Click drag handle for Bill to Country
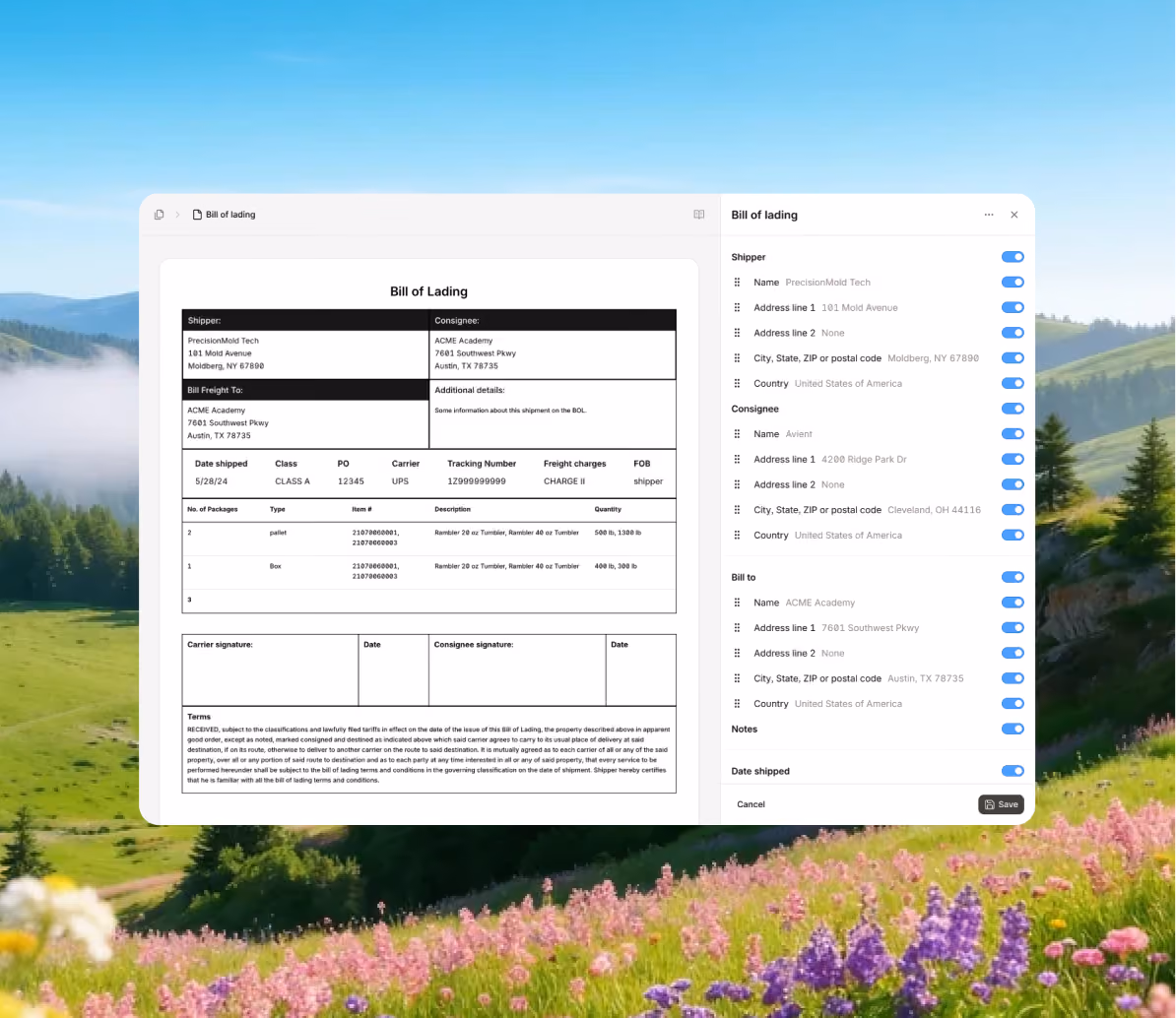The height and width of the screenshot is (1018, 1176). (738, 704)
